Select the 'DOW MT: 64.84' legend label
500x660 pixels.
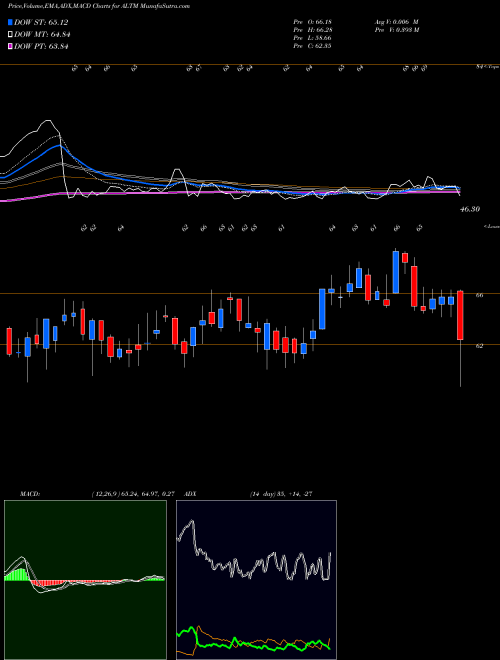(42, 35)
